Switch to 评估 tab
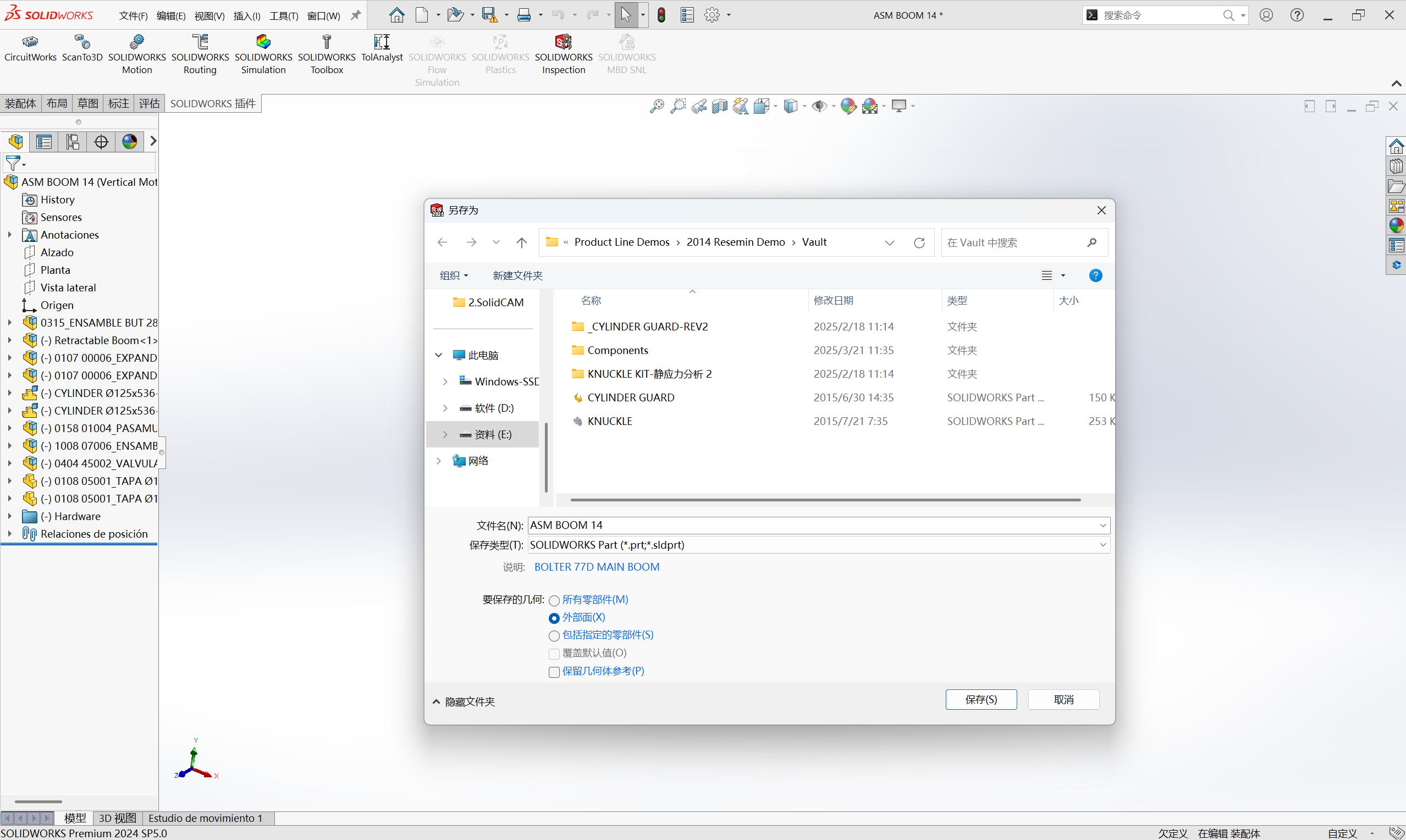 150,103
